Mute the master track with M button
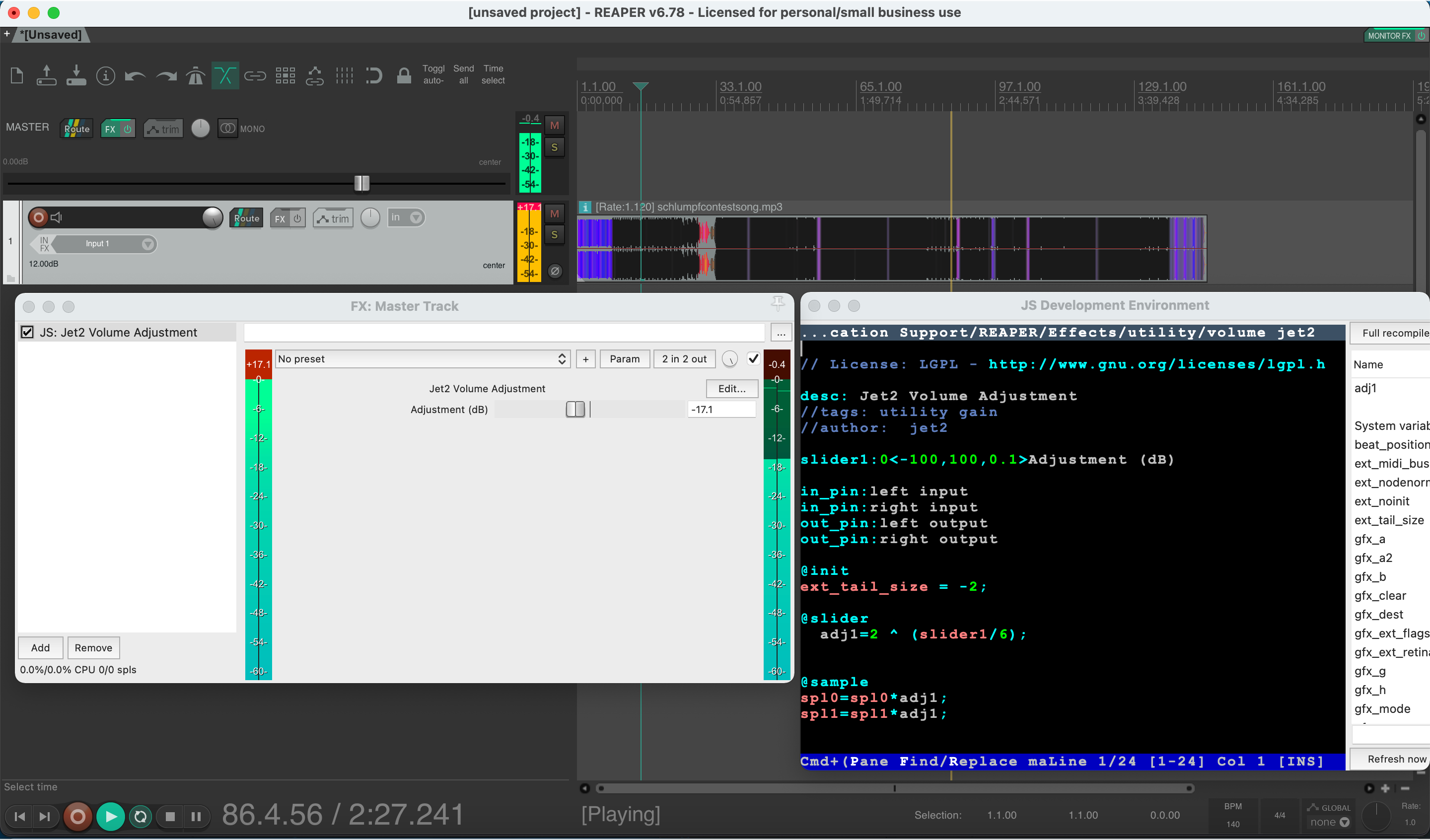The width and height of the screenshot is (1430, 840). 555,126
